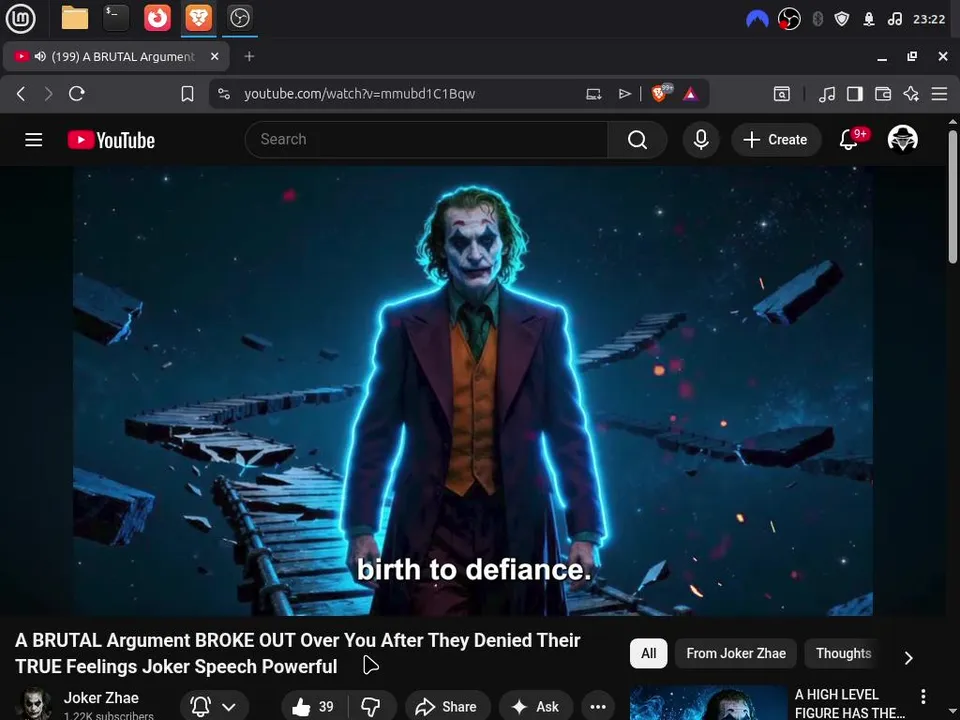The image size is (960, 720).
Task: Expand the subscription notification bell dropdown
Action: tap(214, 707)
